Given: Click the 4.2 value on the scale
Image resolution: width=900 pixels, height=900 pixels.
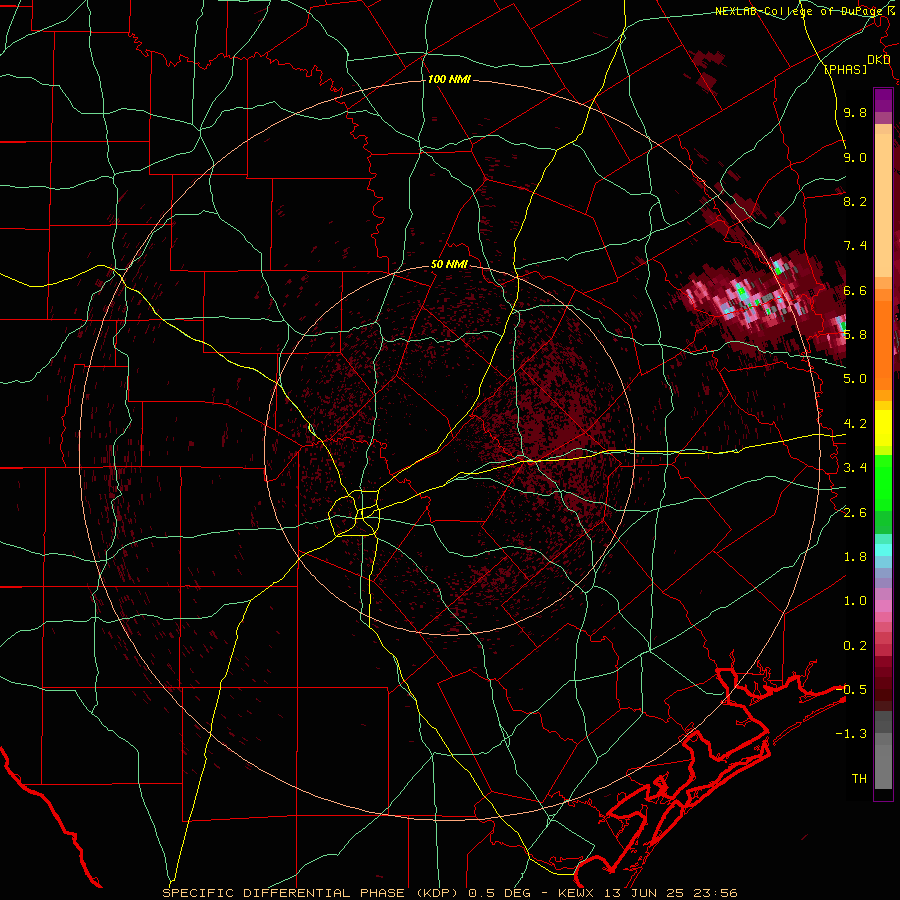Looking at the screenshot, I should click(x=855, y=424).
